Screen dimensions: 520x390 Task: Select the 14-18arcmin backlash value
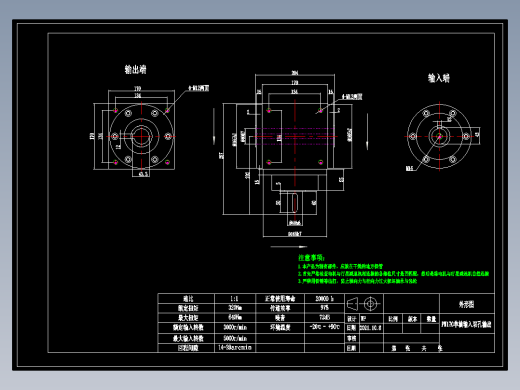click(235, 348)
